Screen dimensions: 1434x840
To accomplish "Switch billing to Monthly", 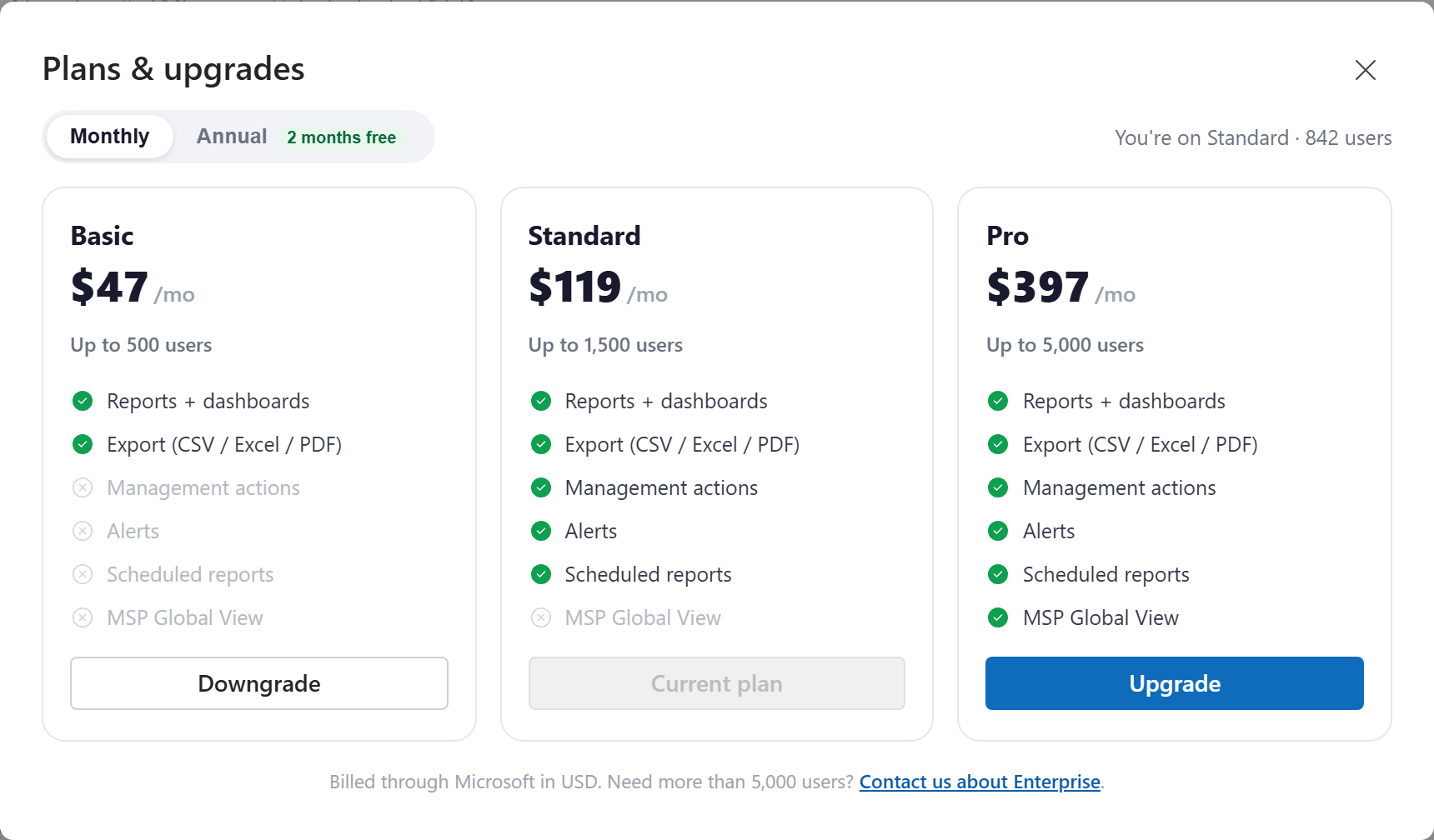I will (110, 137).
